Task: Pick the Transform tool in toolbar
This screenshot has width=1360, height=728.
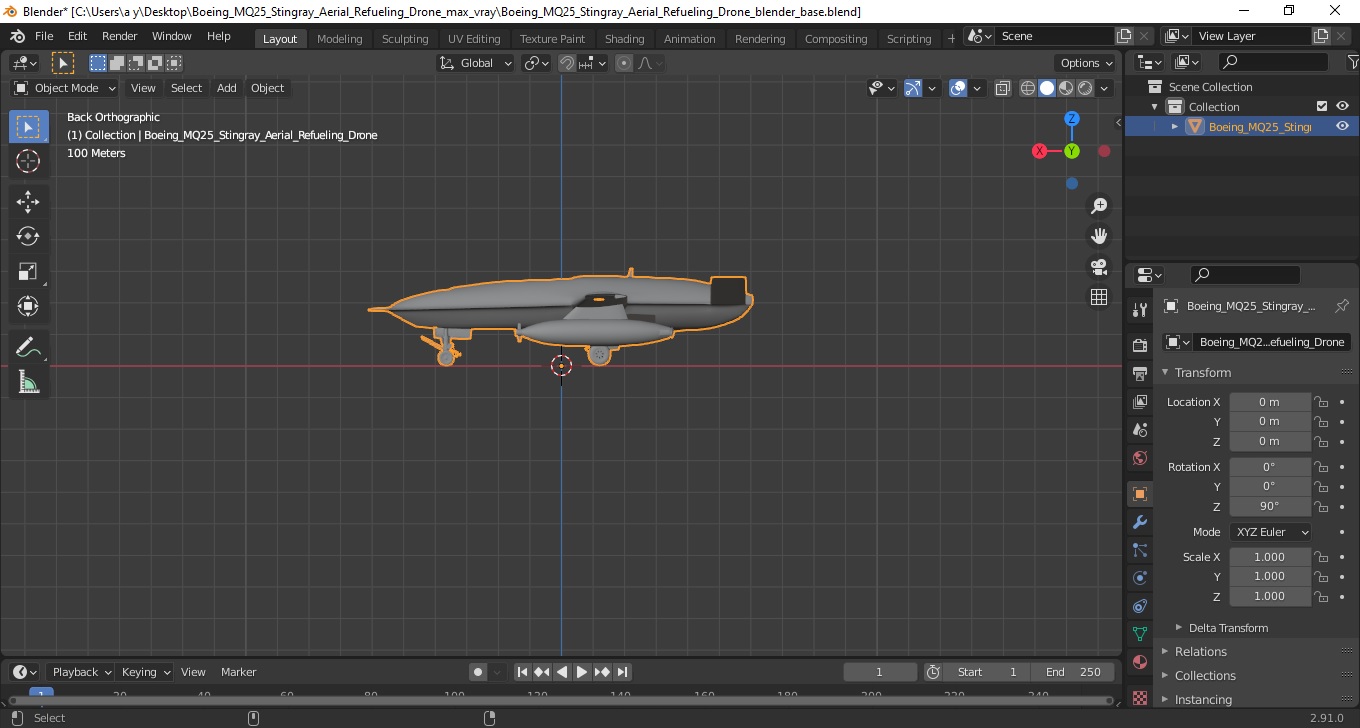Action: [x=28, y=305]
